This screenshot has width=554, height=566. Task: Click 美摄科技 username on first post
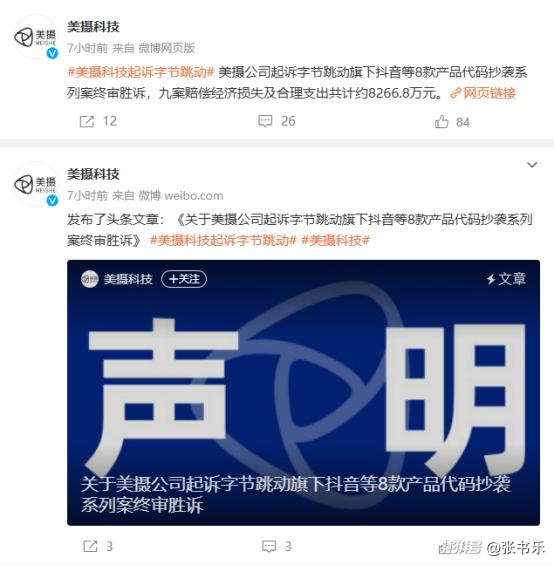click(x=93, y=27)
